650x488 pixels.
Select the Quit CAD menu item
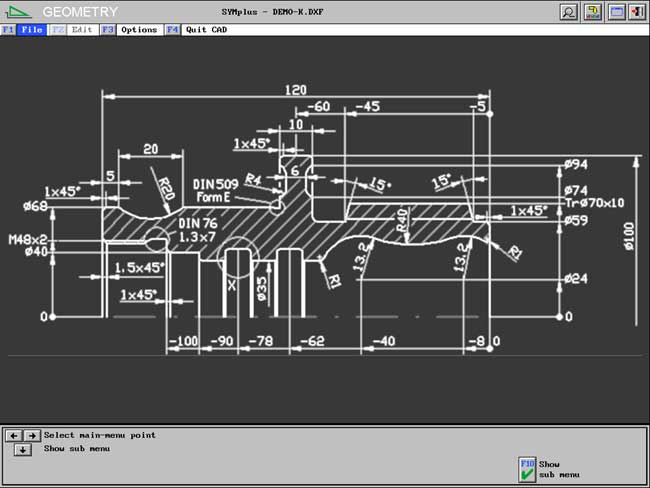click(208, 30)
